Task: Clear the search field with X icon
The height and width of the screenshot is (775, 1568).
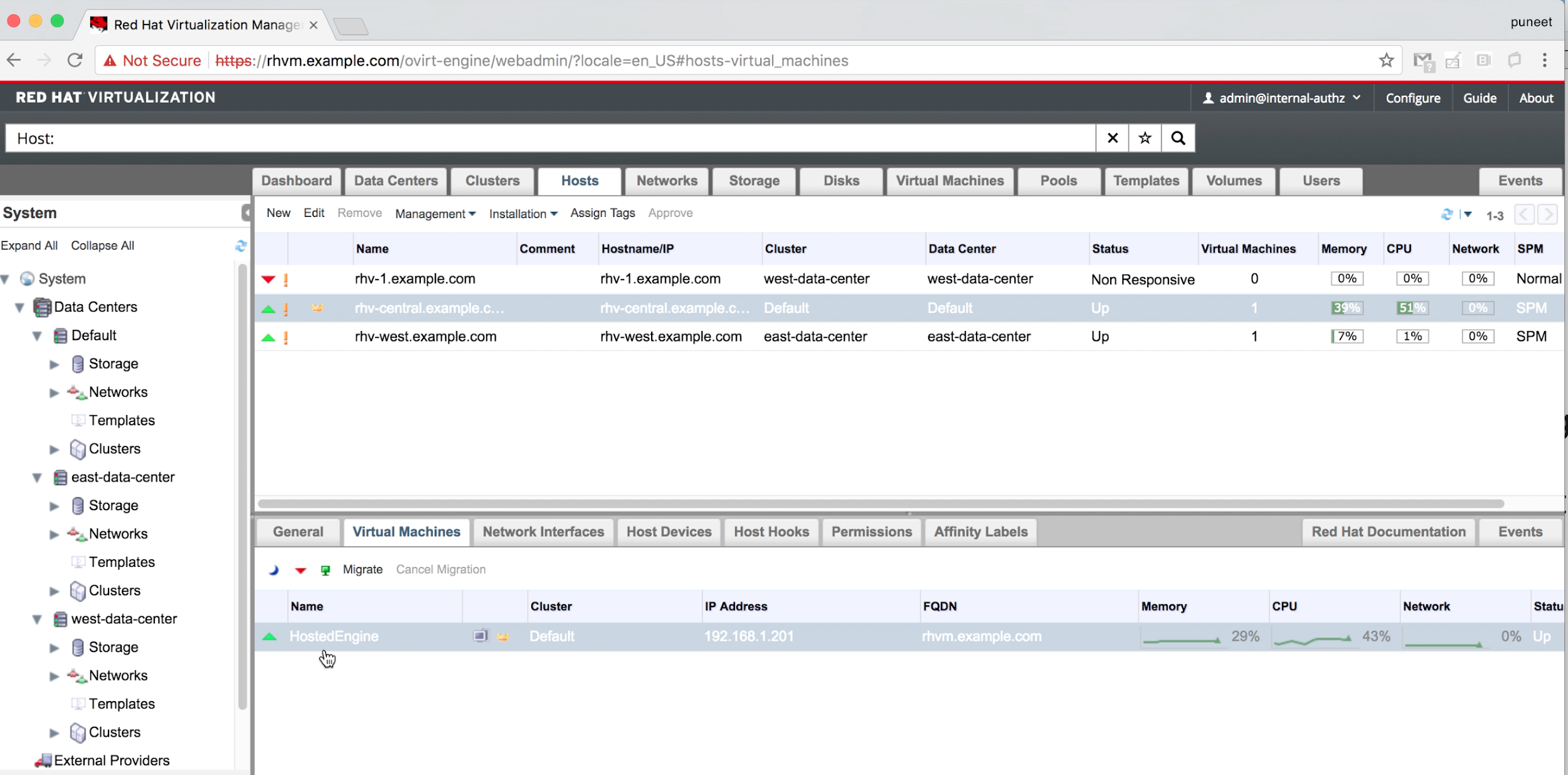Action: coord(1112,138)
